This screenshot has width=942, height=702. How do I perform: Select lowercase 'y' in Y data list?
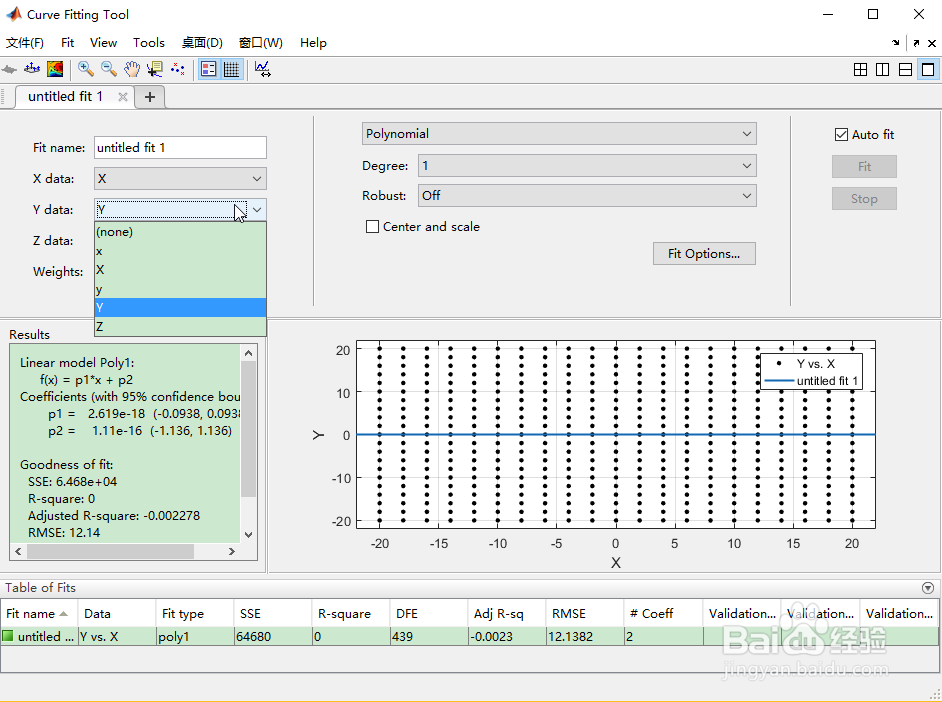point(180,289)
